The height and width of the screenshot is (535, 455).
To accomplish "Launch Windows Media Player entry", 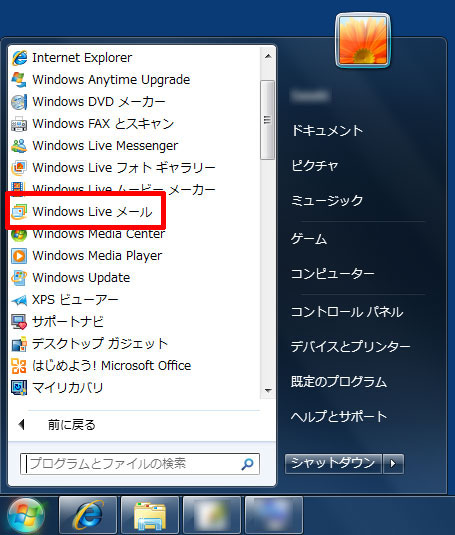I will click(97, 256).
